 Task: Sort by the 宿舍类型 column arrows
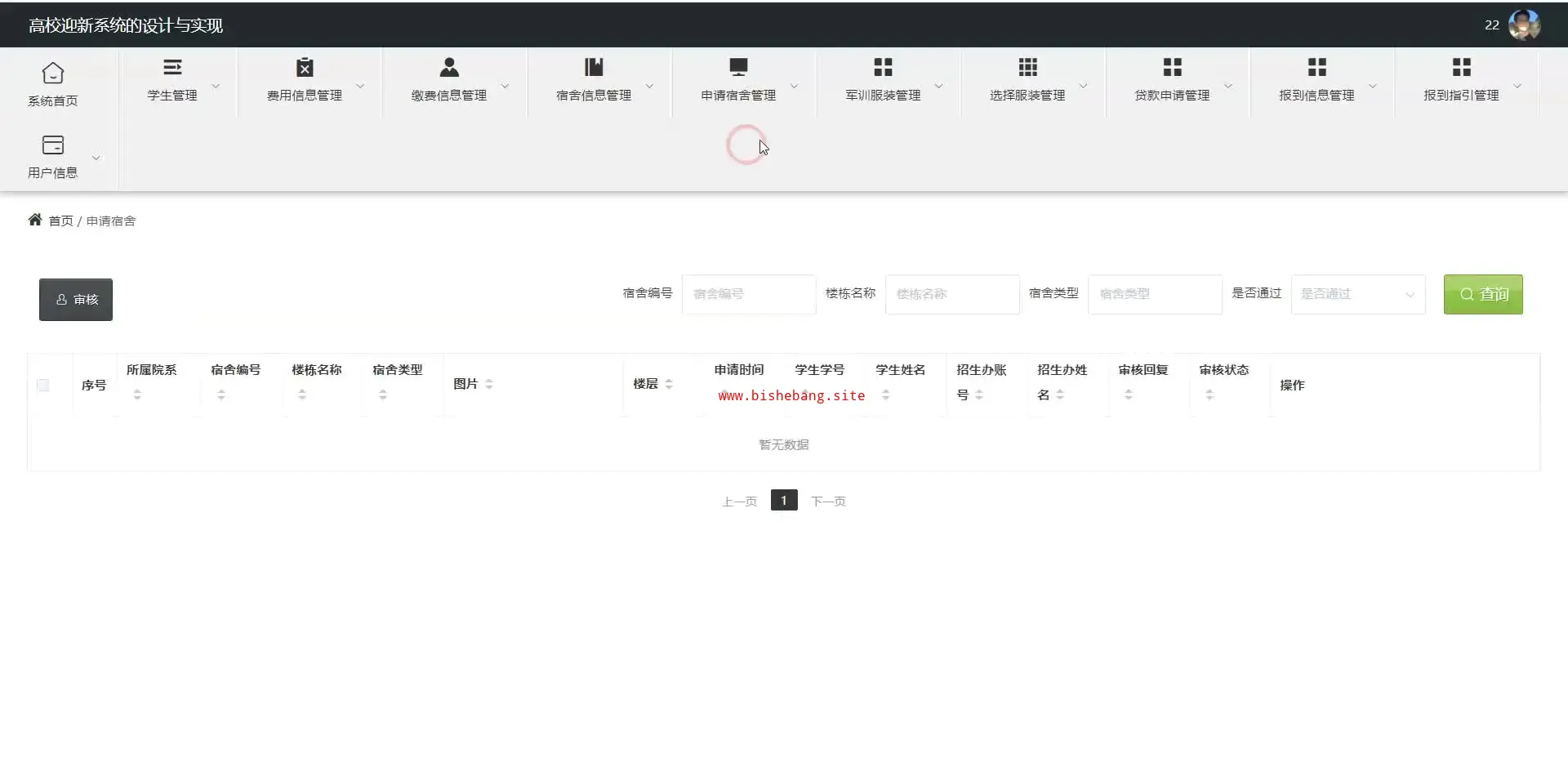pos(383,395)
